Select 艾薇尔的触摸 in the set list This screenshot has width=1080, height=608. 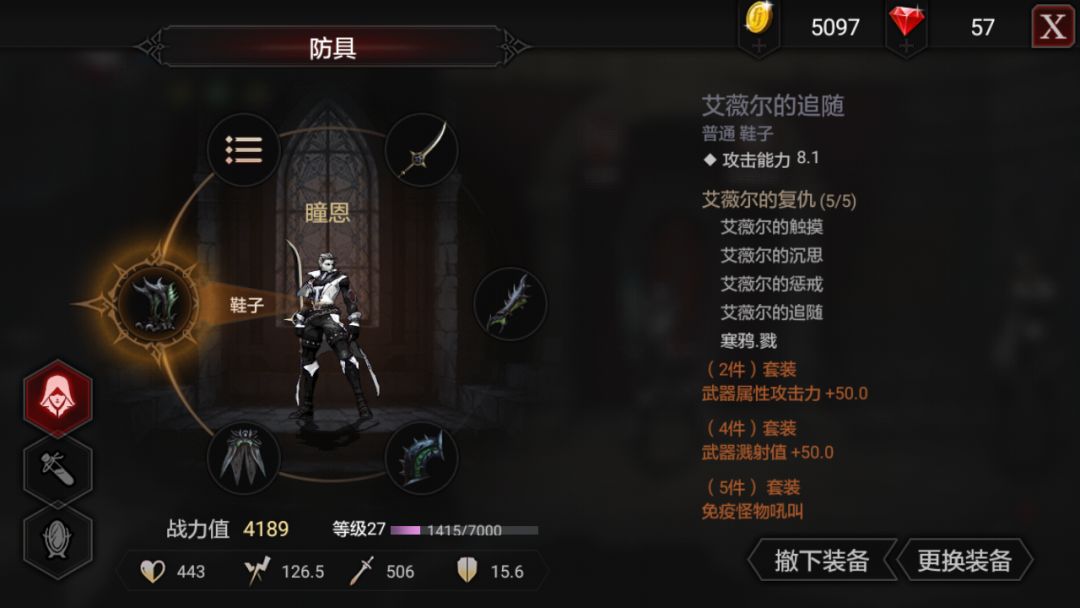771,227
